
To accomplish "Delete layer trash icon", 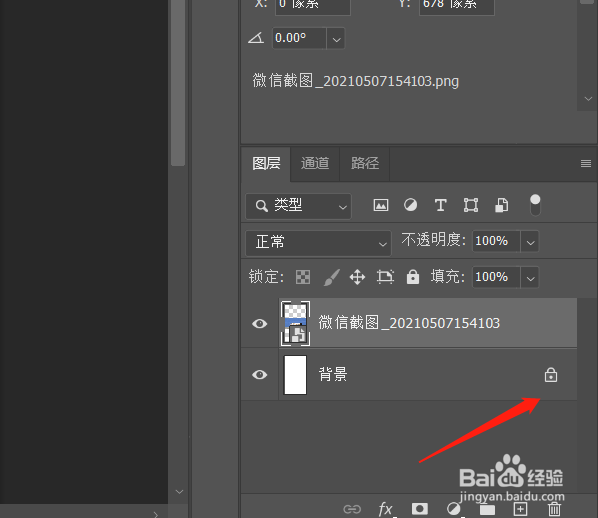I will (554, 509).
